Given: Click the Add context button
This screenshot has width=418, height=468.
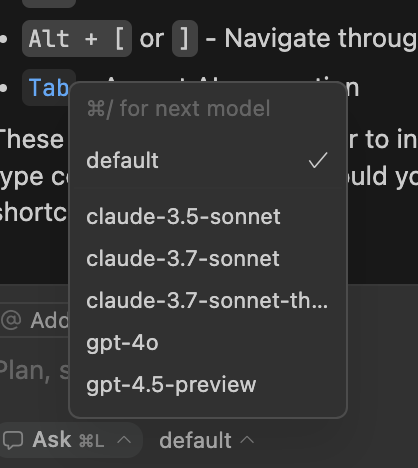Looking at the screenshot, I should click(x=35, y=320).
